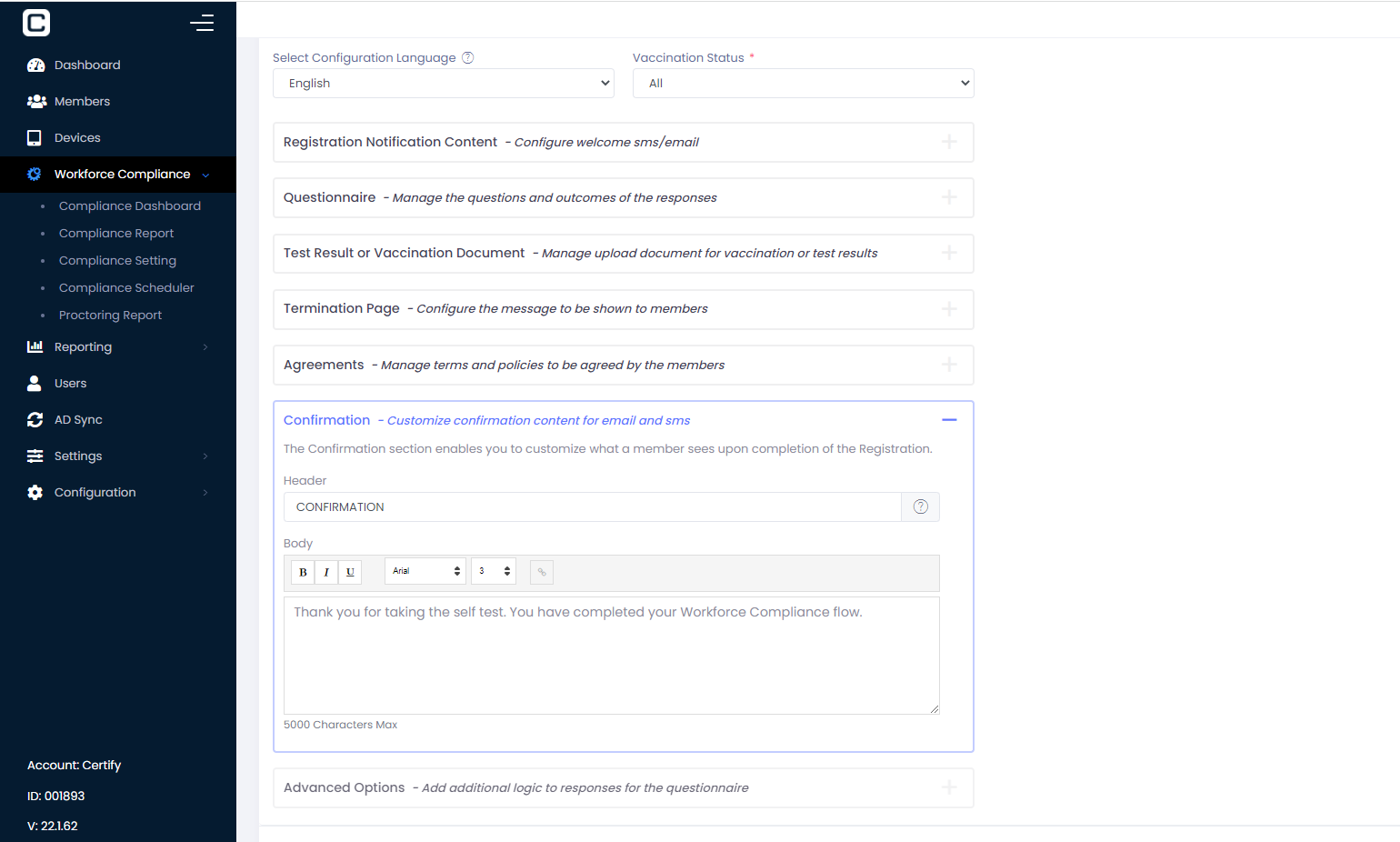Viewport: 1400px width, 842px height.
Task: Click the insert link icon in editor
Action: click(x=542, y=572)
